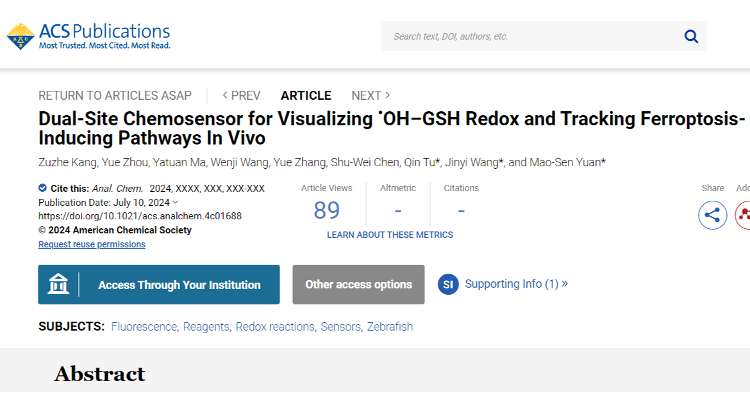Open author Zuzhe Kang
The image size is (750, 400).
click(x=67, y=163)
